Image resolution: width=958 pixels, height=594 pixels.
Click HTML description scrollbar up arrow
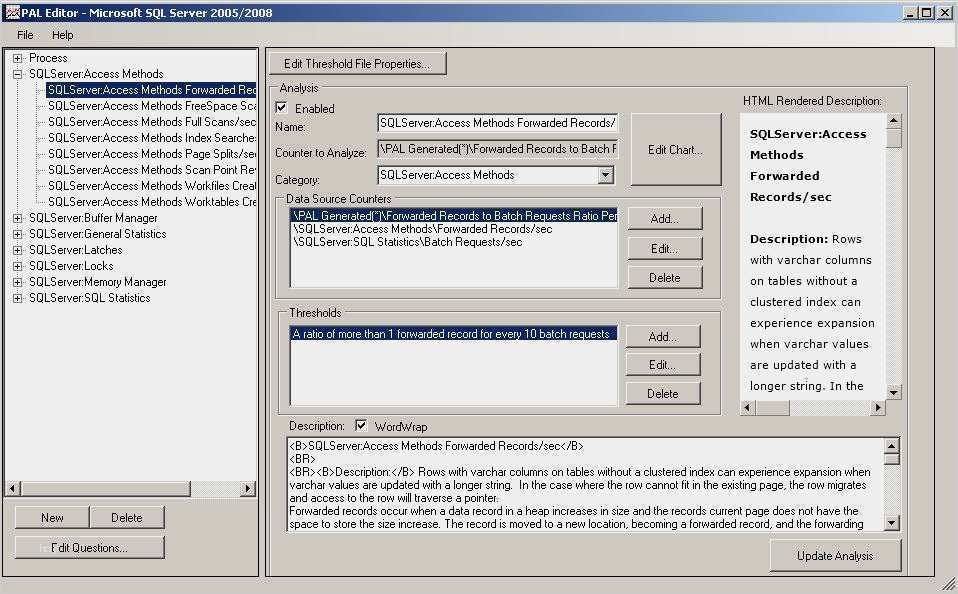coord(893,121)
